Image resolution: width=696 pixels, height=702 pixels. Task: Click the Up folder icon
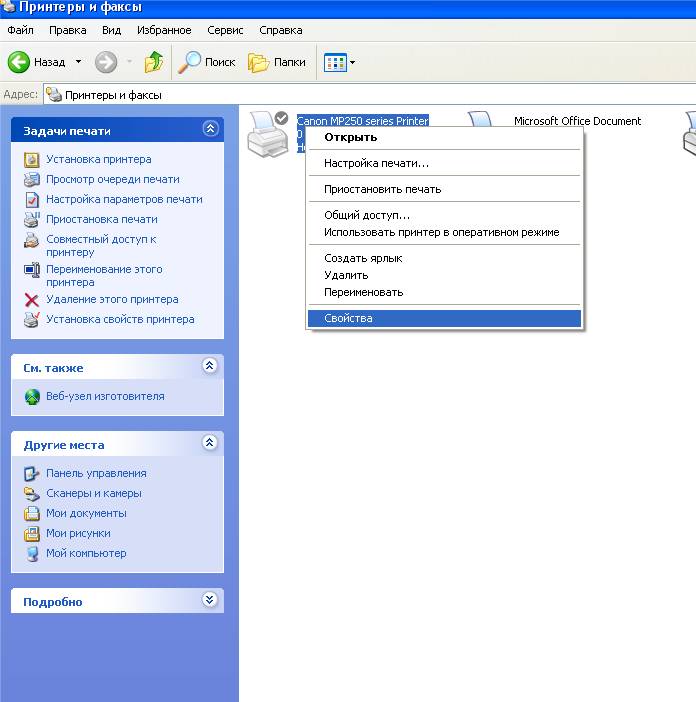pos(153,62)
